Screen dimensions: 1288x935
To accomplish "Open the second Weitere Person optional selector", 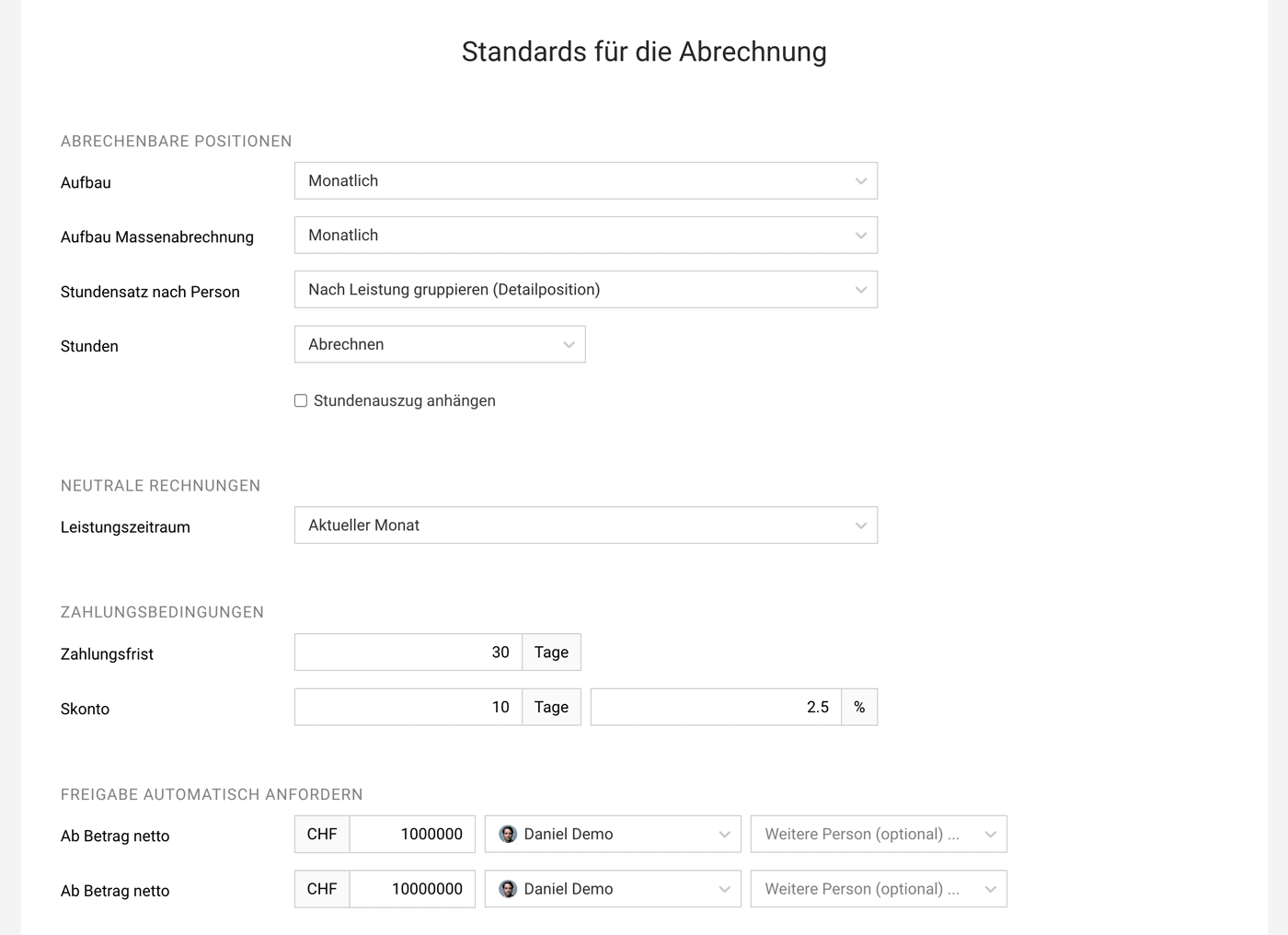I will pyautogui.click(x=878, y=889).
